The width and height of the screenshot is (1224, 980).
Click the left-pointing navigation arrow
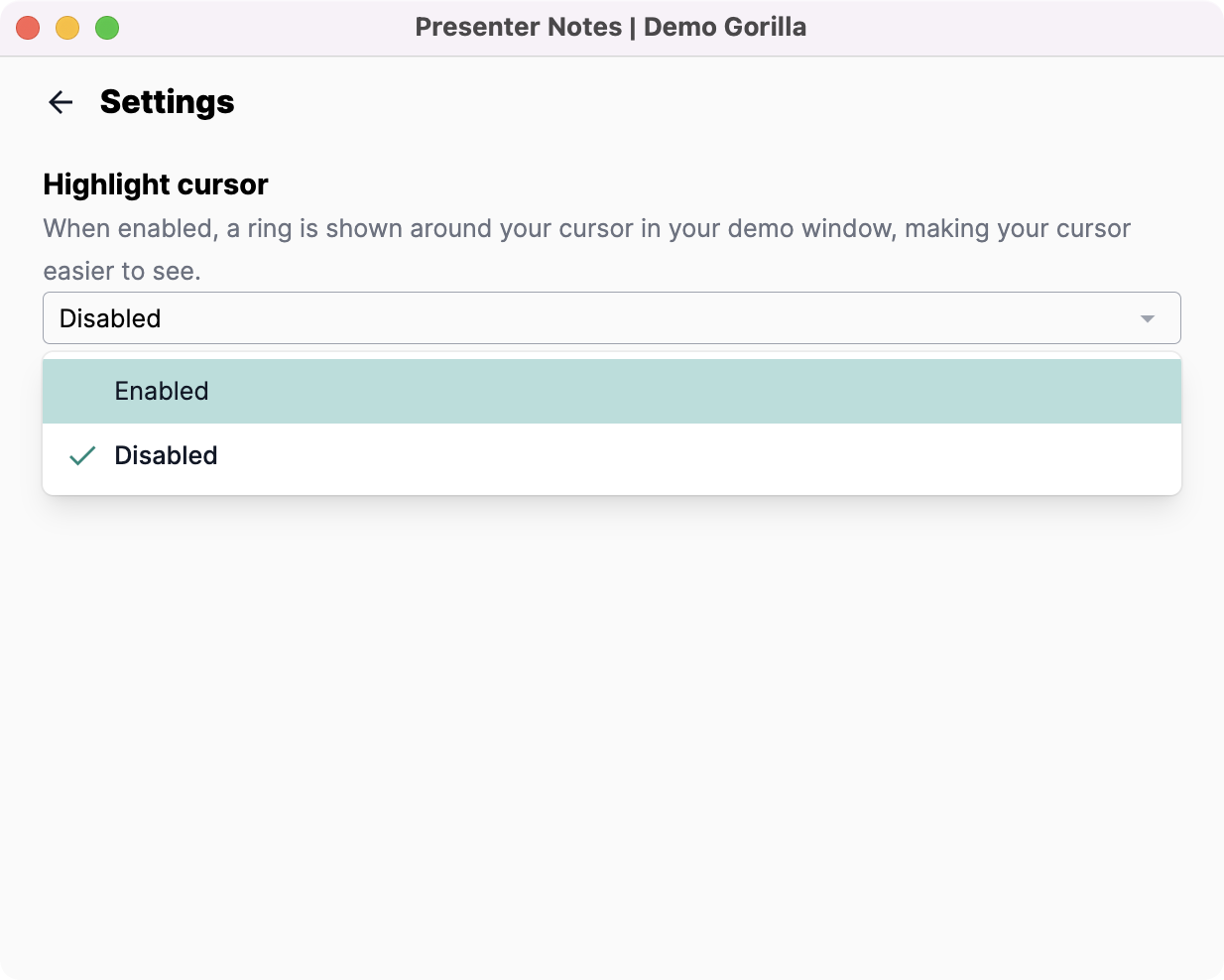[x=61, y=102]
